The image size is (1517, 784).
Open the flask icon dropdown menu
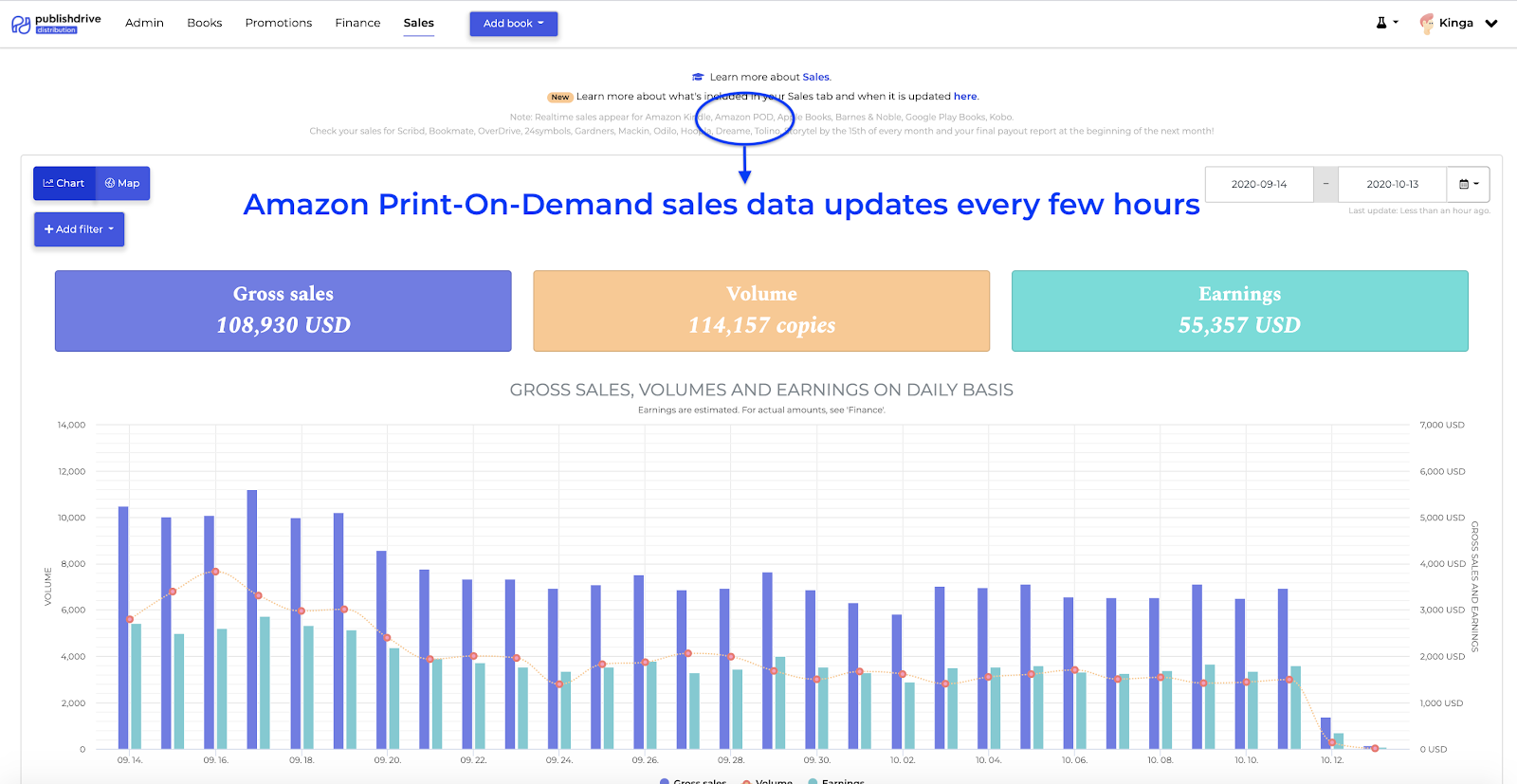pyautogui.click(x=1387, y=23)
